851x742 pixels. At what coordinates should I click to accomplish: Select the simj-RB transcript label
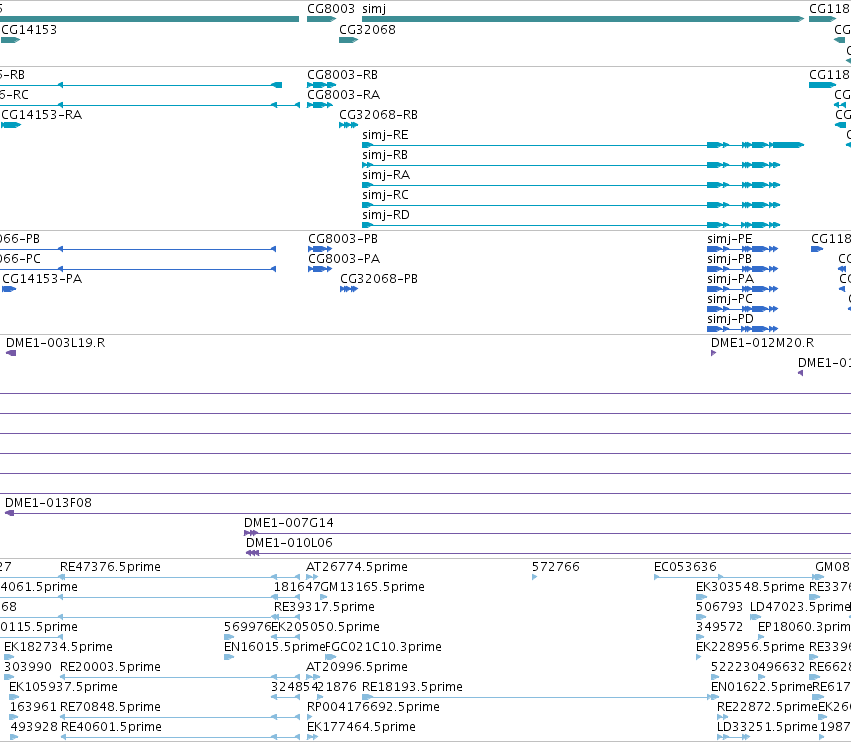point(385,155)
